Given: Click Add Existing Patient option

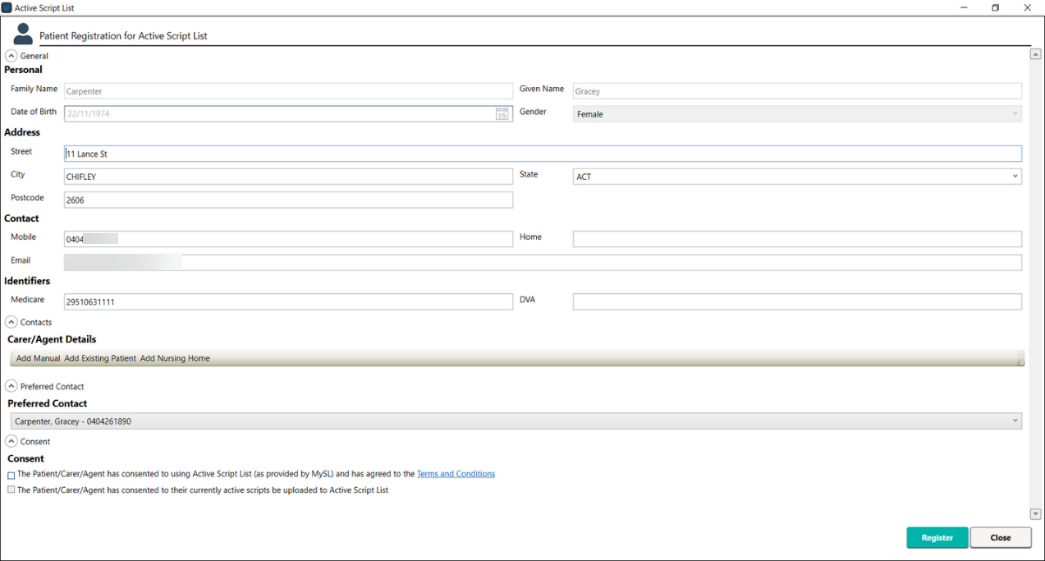Looking at the screenshot, I should point(100,358).
